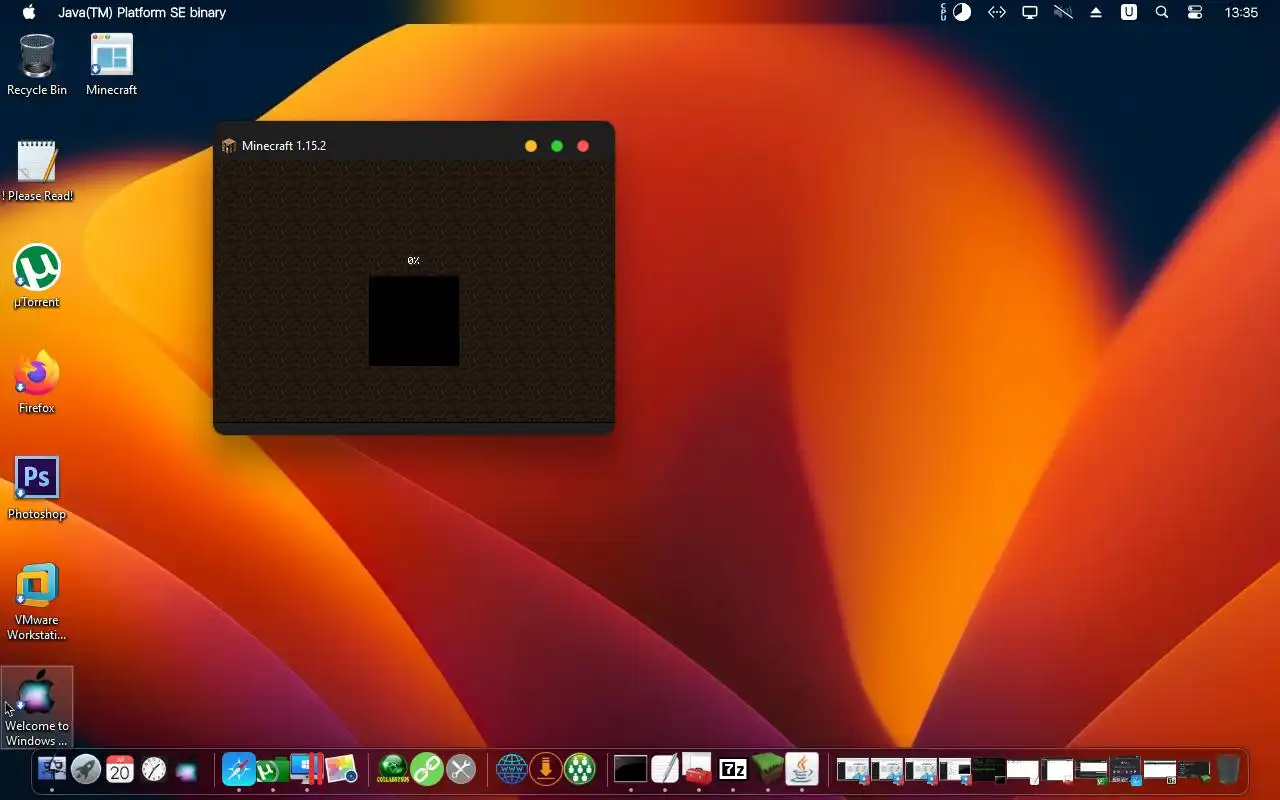This screenshot has height=800, width=1280.
Task: Launch Safari compass from the dock
Action: pos(239,769)
